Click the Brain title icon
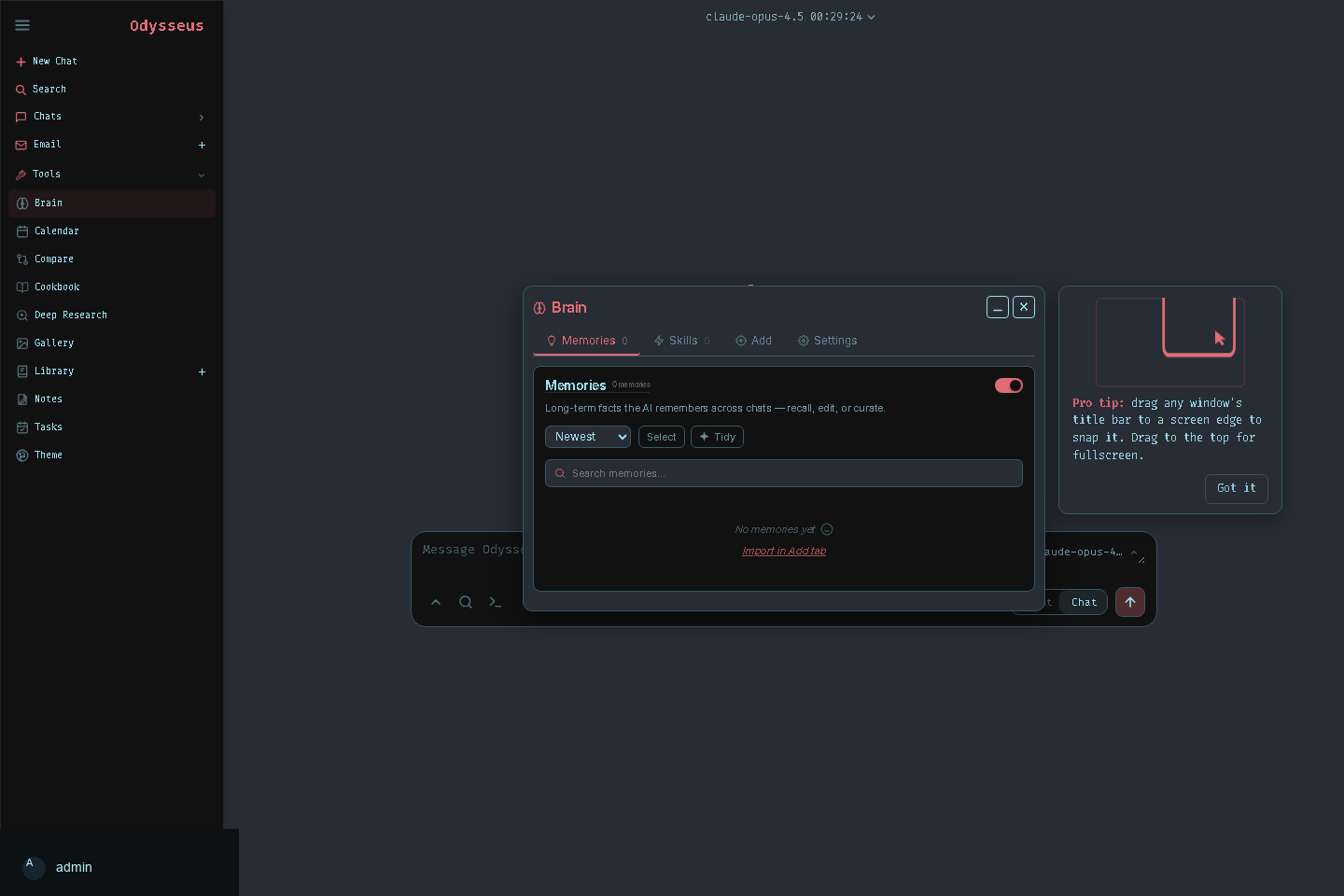Screen dimensions: 1344x896 [x=539, y=308]
